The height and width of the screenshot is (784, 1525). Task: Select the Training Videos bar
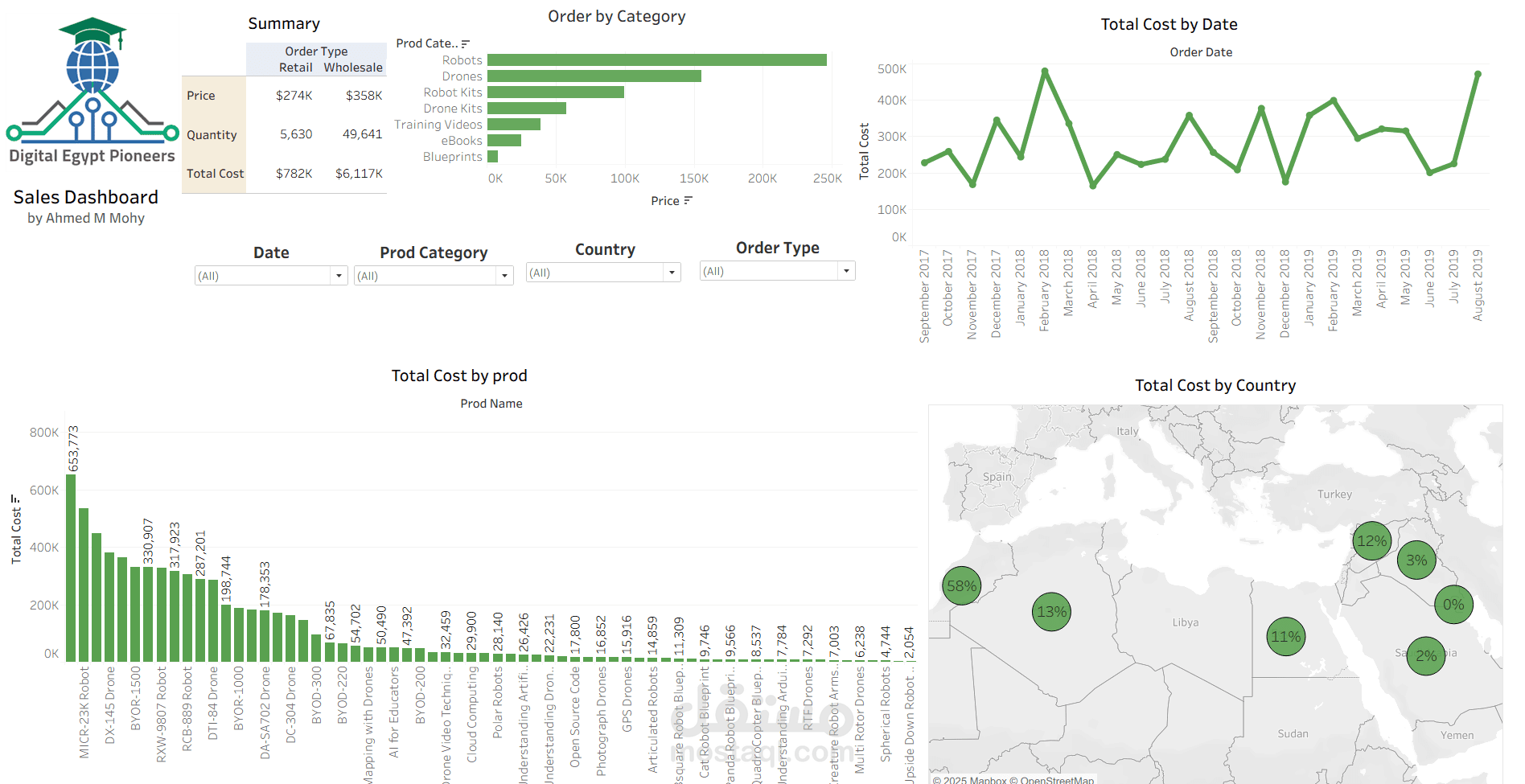[513, 125]
